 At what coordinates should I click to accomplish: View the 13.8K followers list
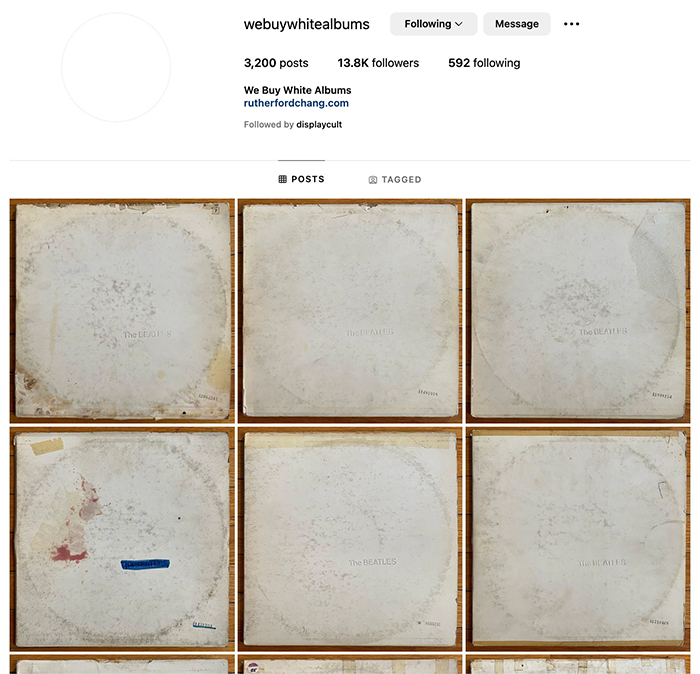[x=378, y=63]
